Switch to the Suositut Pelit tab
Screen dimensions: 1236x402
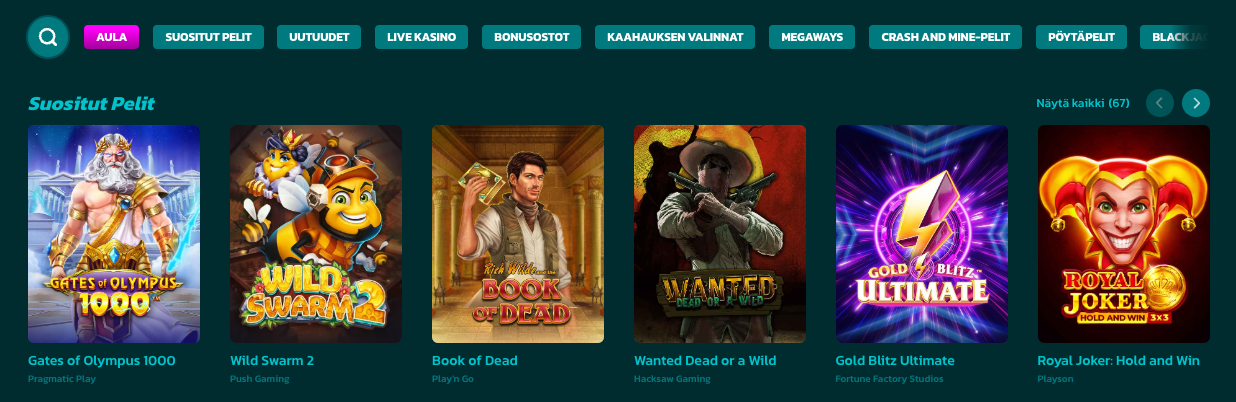pos(208,38)
